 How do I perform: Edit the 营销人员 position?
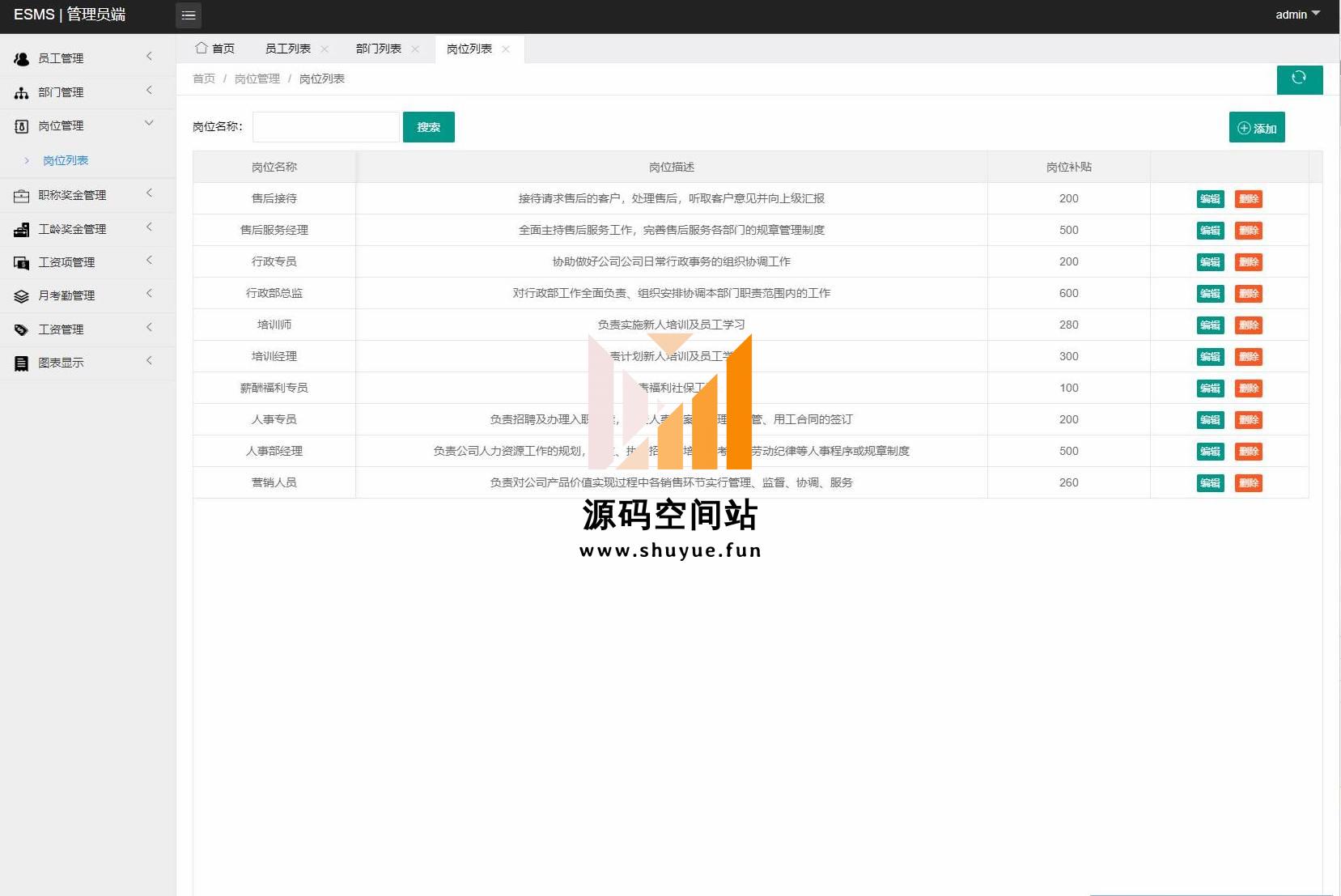(x=1211, y=483)
